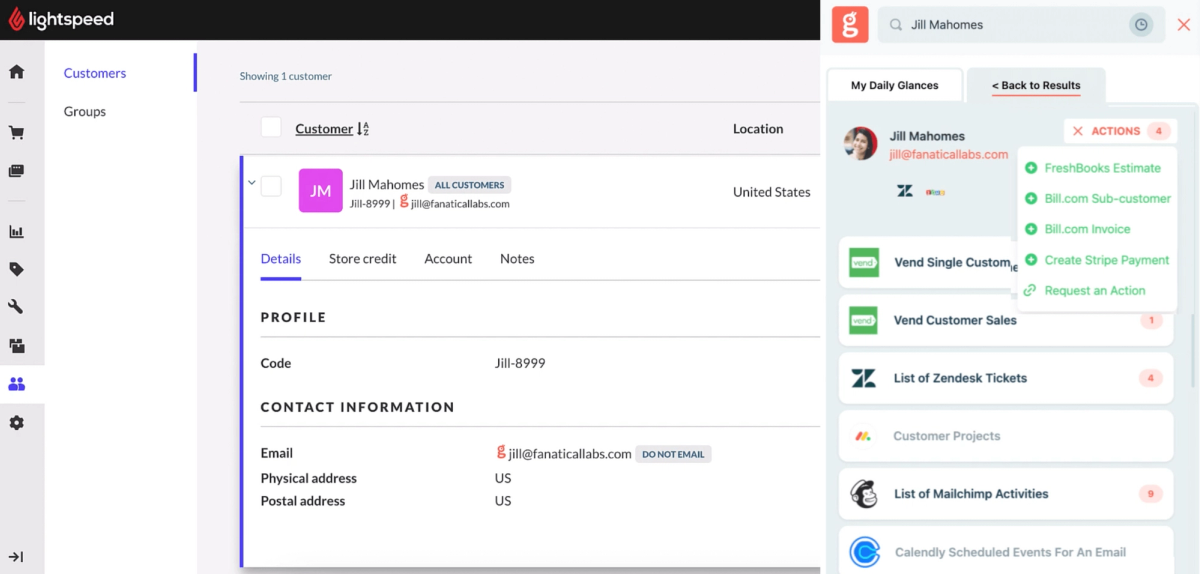Viewport: 1200px width, 574px height.
Task: Click Zendesk icon under Jill's email
Action: click(905, 191)
